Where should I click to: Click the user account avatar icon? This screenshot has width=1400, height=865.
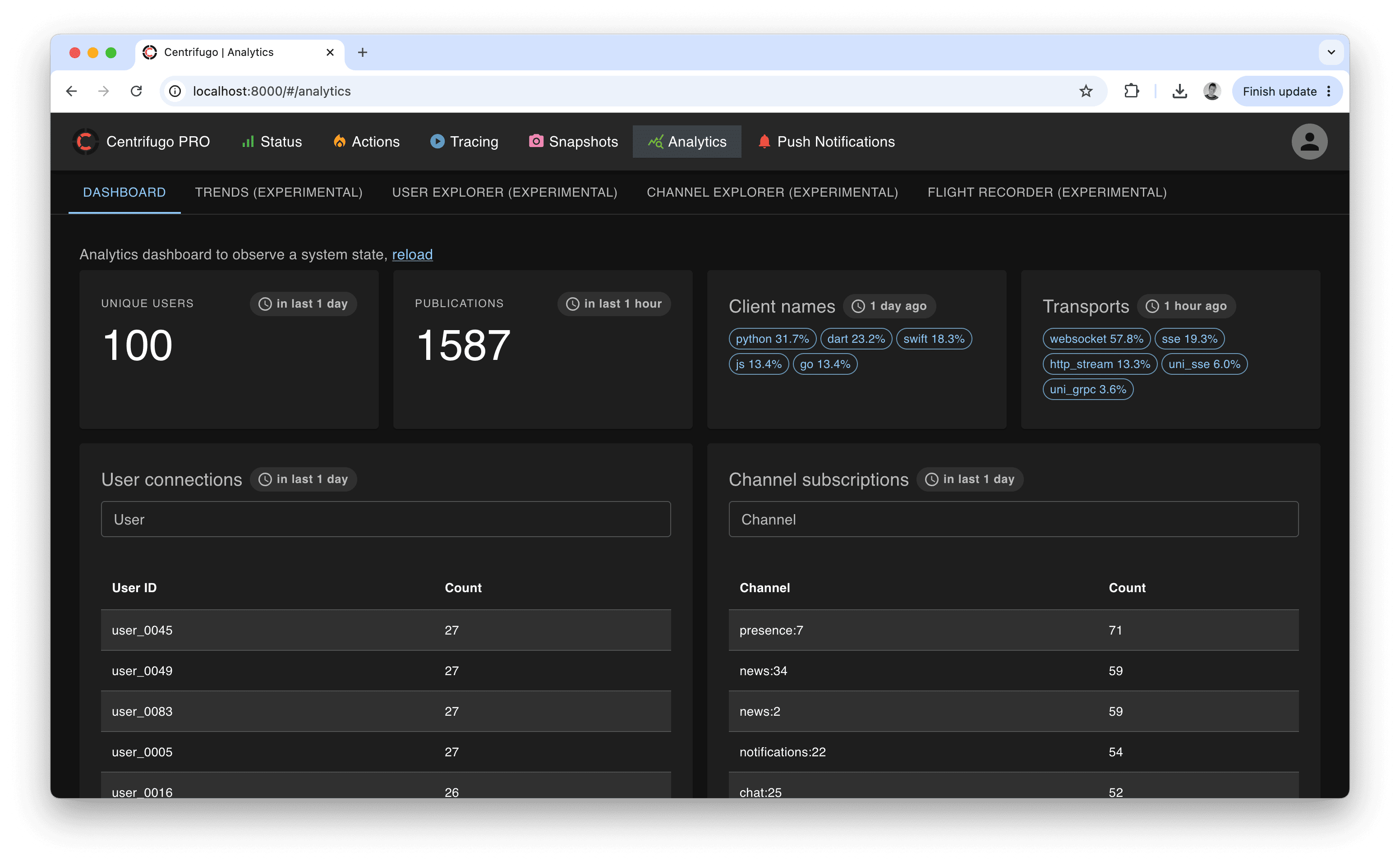pyautogui.click(x=1309, y=141)
